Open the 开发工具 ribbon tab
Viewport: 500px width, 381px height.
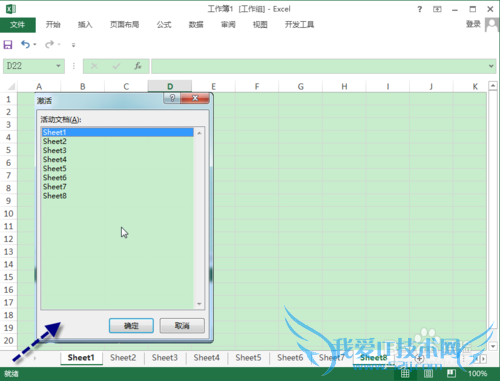(x=299, y=24)
